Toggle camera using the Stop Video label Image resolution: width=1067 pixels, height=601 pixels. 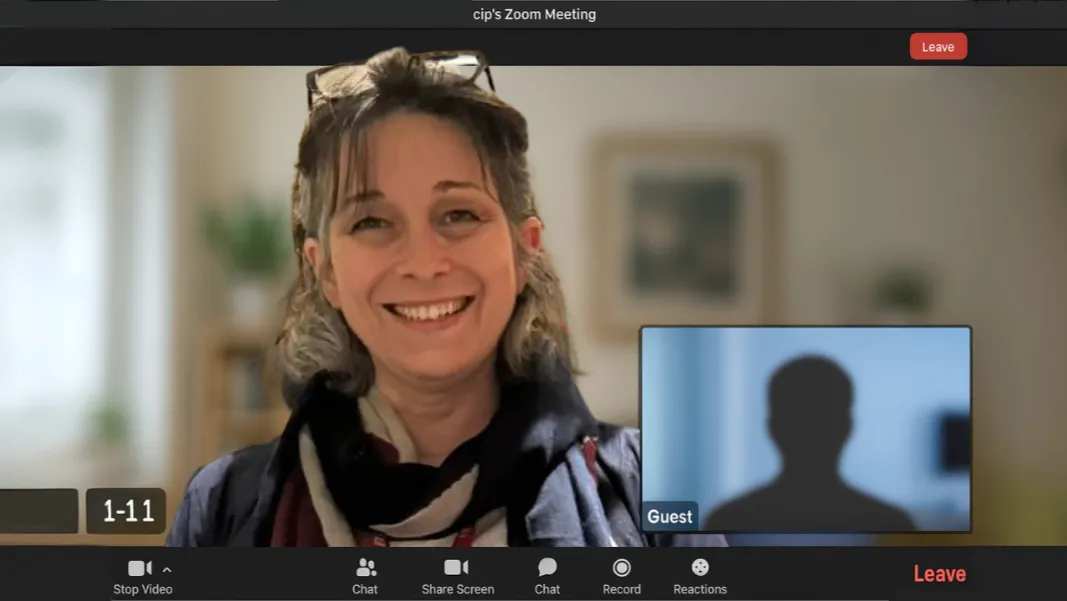pyautogui.click(x=143, y=590)
